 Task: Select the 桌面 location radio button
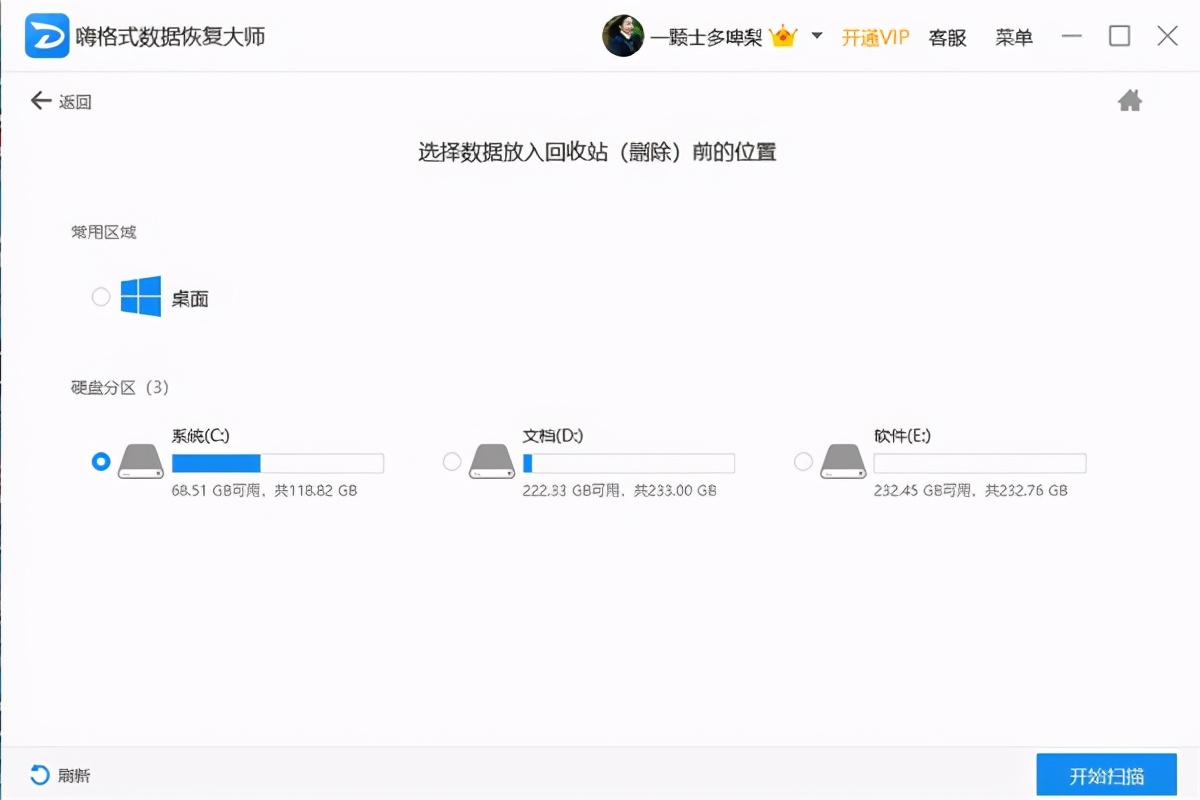(100, 296)
